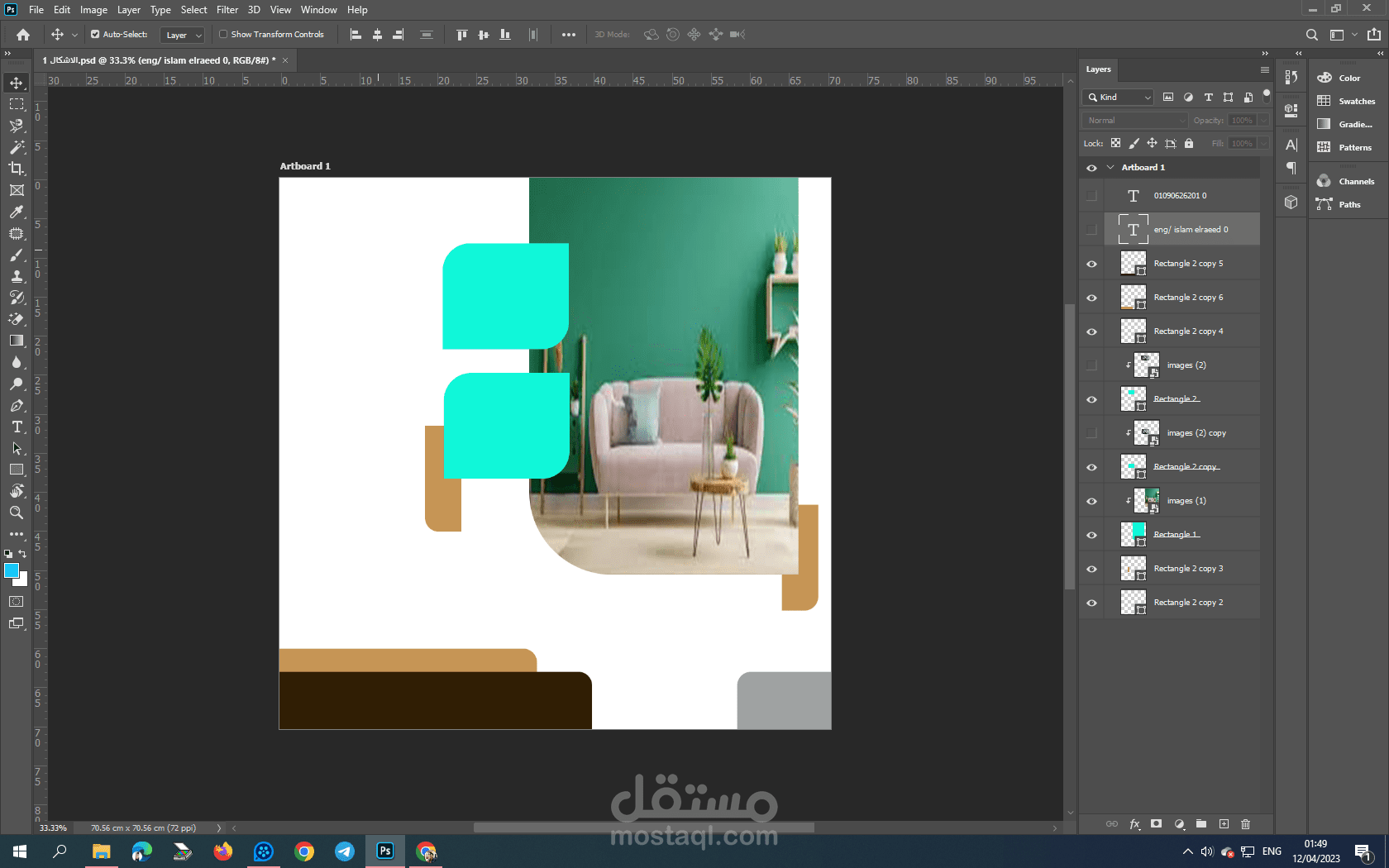Select the Magic Wand tool

(17, 147)
